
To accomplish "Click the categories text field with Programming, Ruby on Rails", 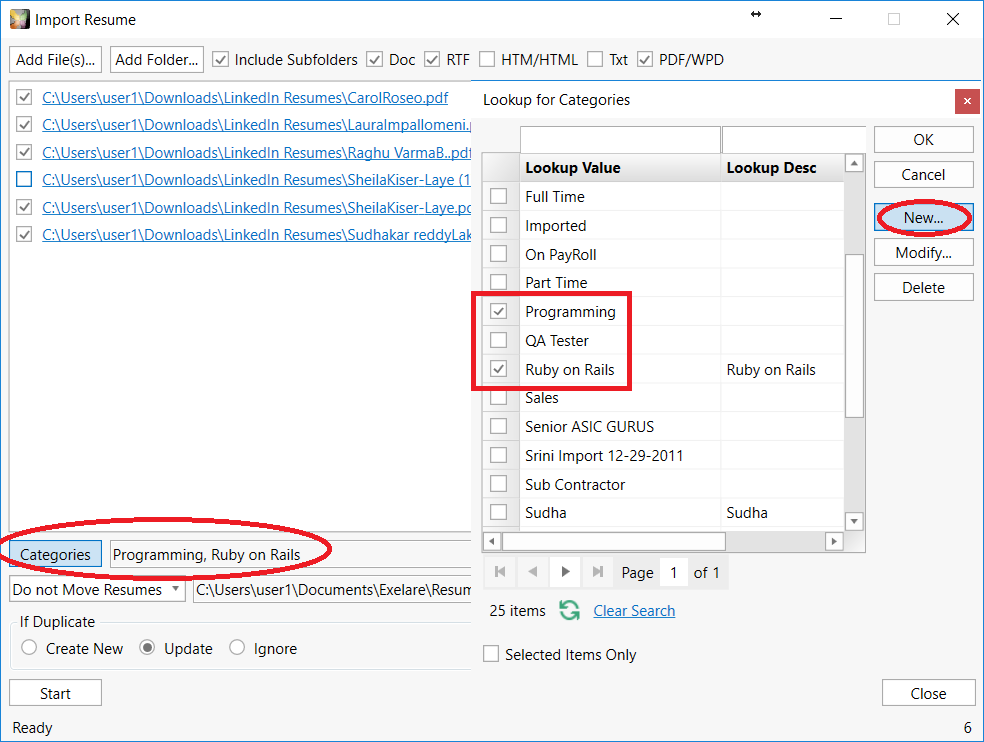I will tap(291, 554).
